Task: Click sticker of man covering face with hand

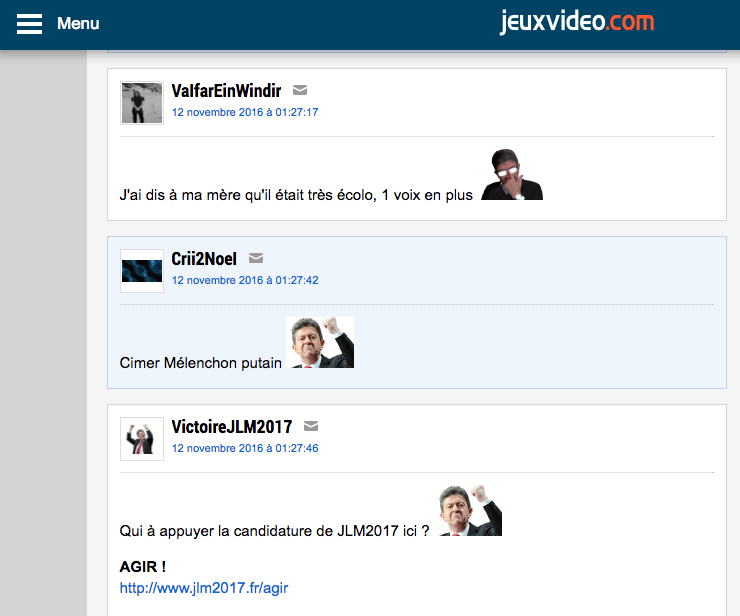Action: pos(511,176)
